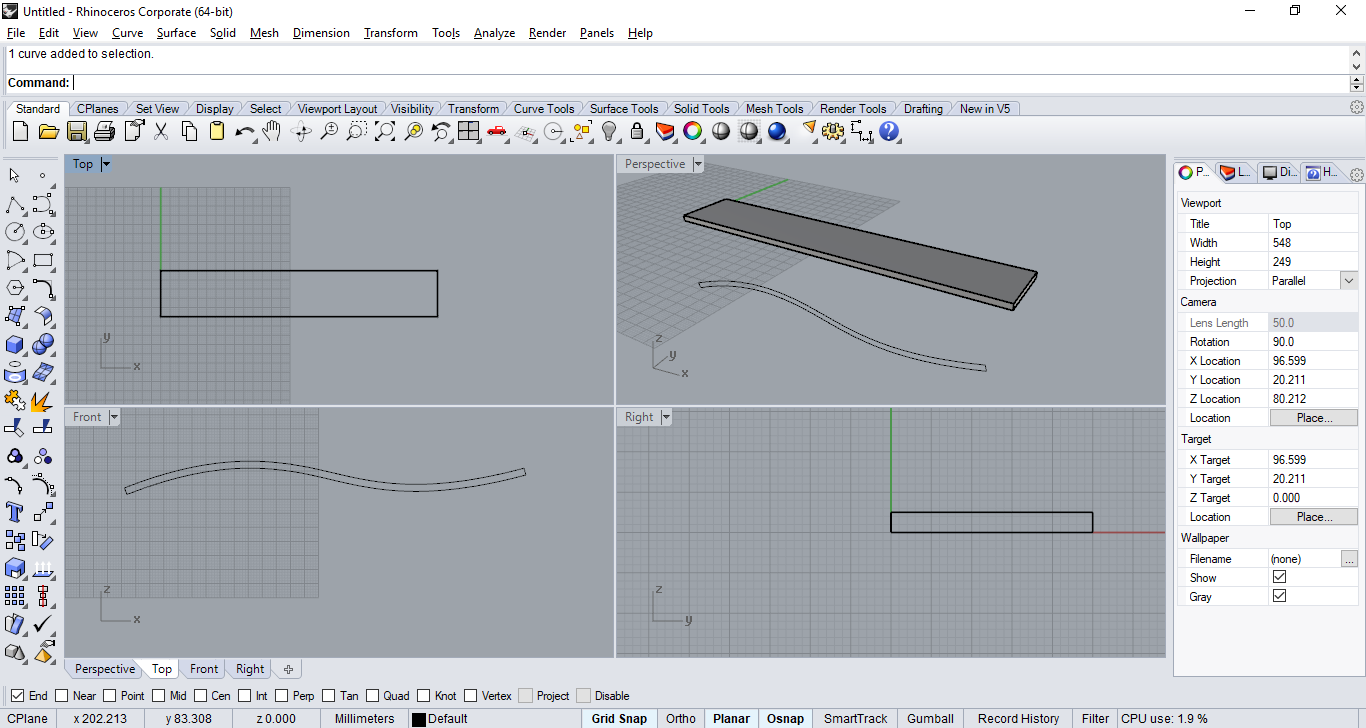Image resolution: width=1366 pixels, height=728 pixels.
Task: Uncheck the Wallpaper Show checkbox
Action: (1279, 577)
